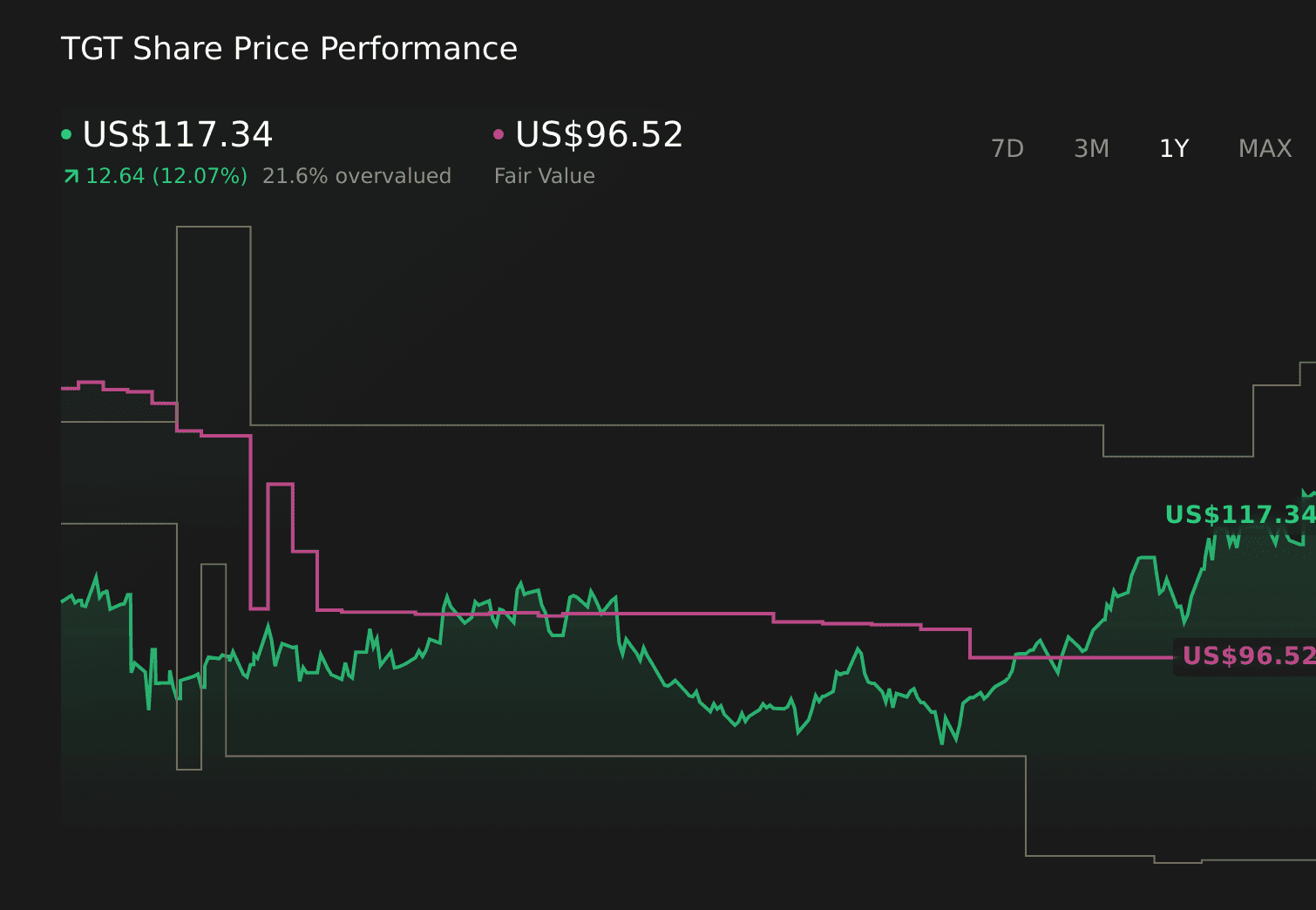Click the 21.6% overvalued text

(356, 176)
